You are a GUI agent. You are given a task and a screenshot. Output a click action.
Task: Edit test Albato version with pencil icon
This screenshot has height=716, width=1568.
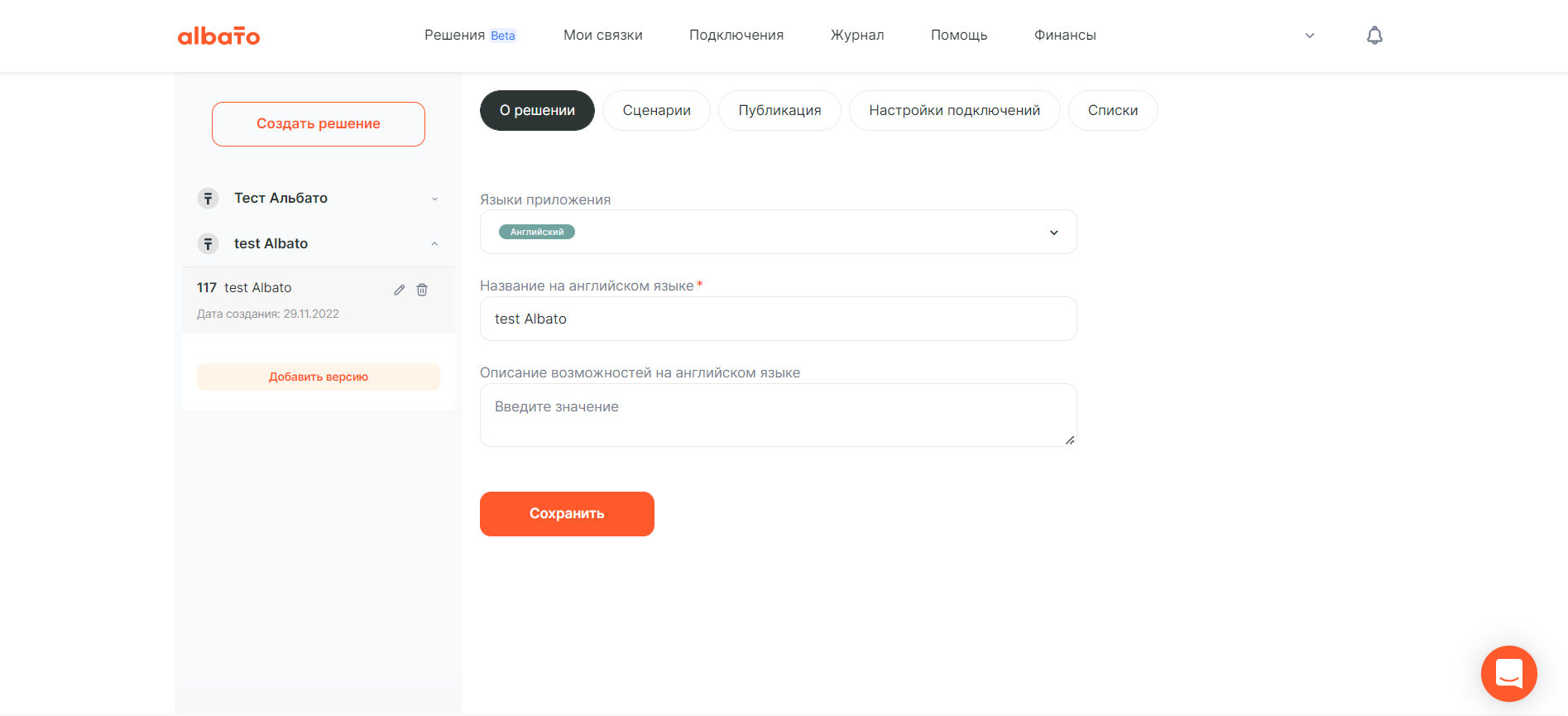click(x=400, y=290)
